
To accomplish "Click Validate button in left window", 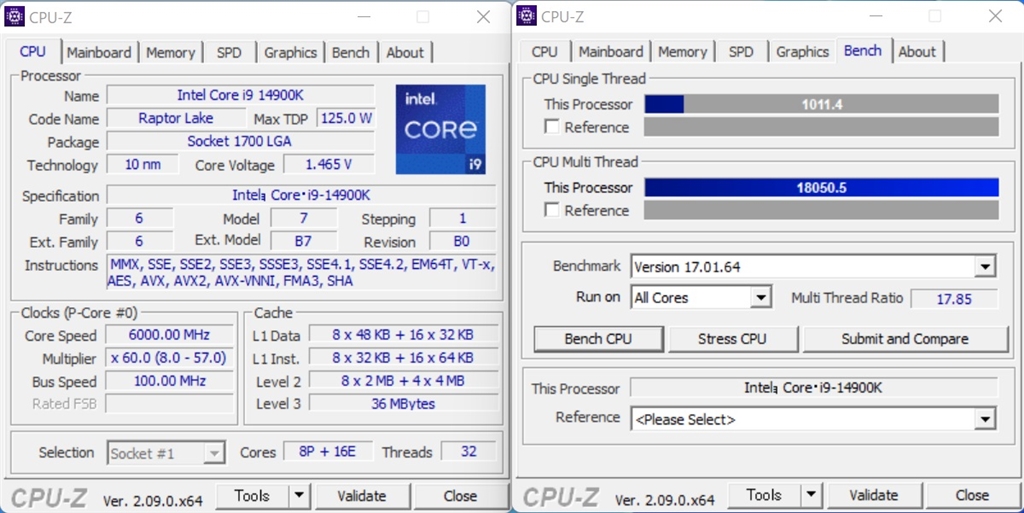I will click(362, 496).
